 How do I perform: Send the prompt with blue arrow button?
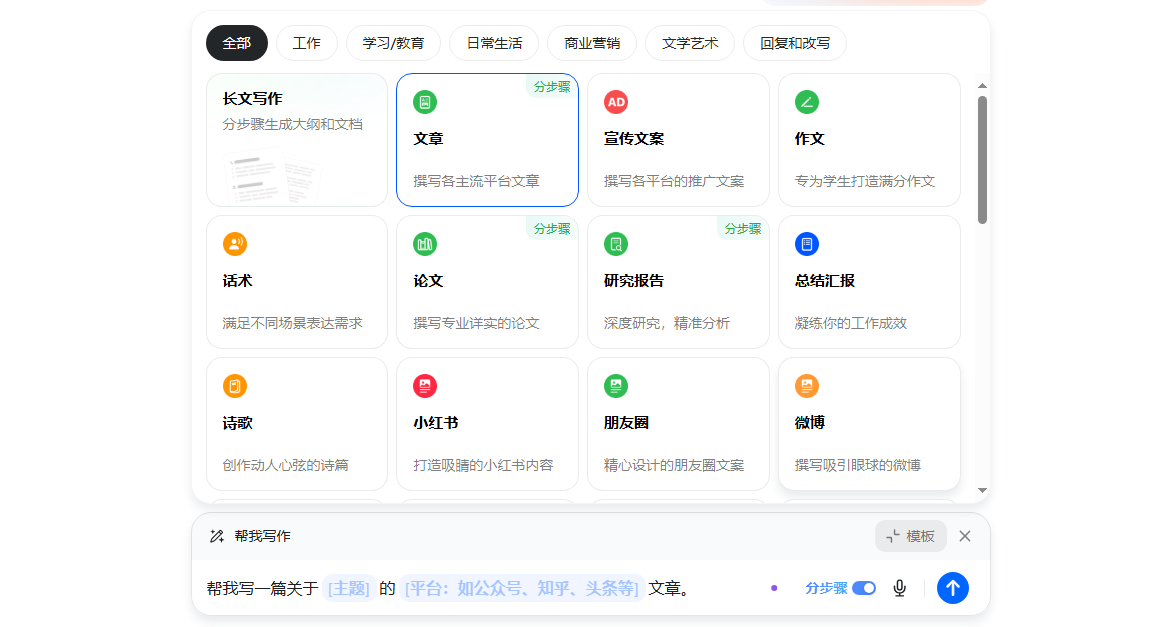[x=953, y=588]
